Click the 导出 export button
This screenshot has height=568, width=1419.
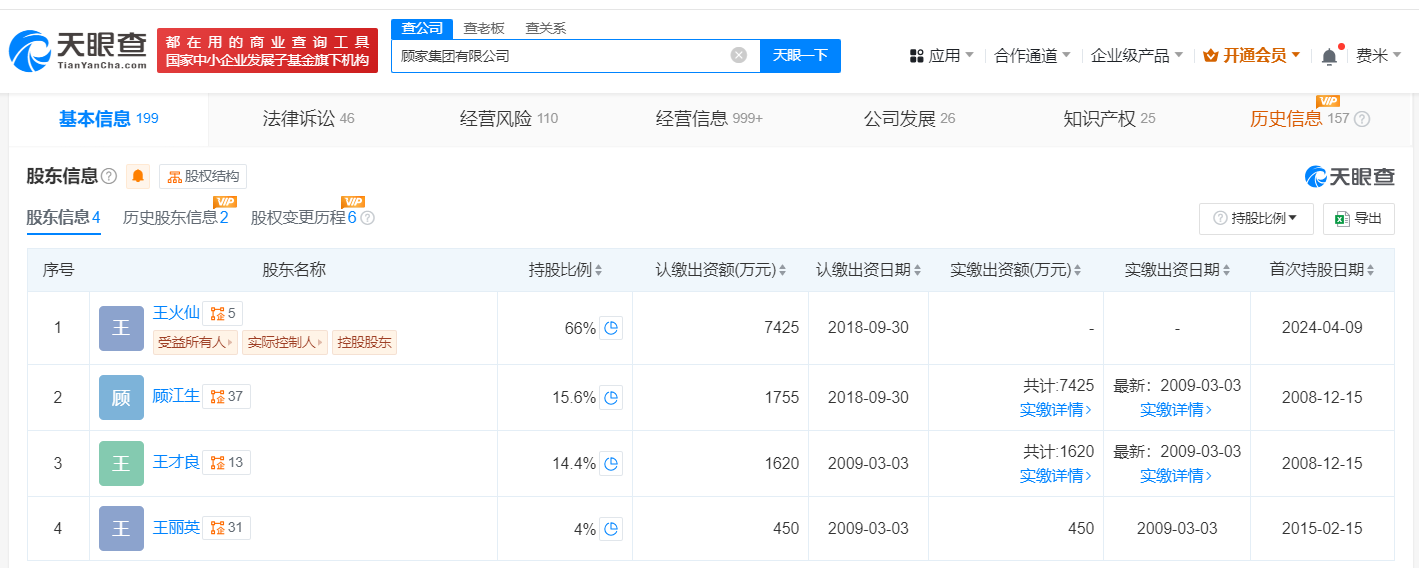pos(1359,218)
